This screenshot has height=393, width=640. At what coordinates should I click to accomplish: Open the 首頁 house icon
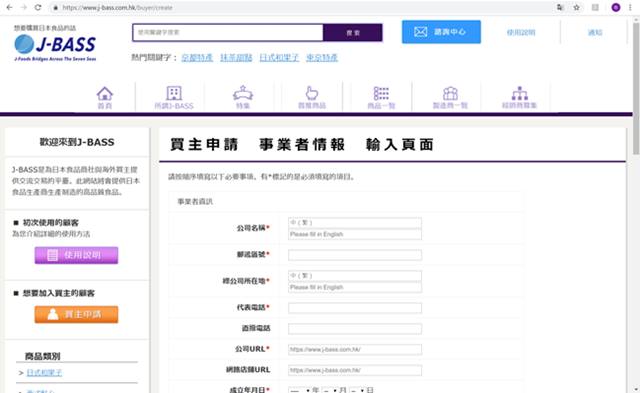[104, 93]
